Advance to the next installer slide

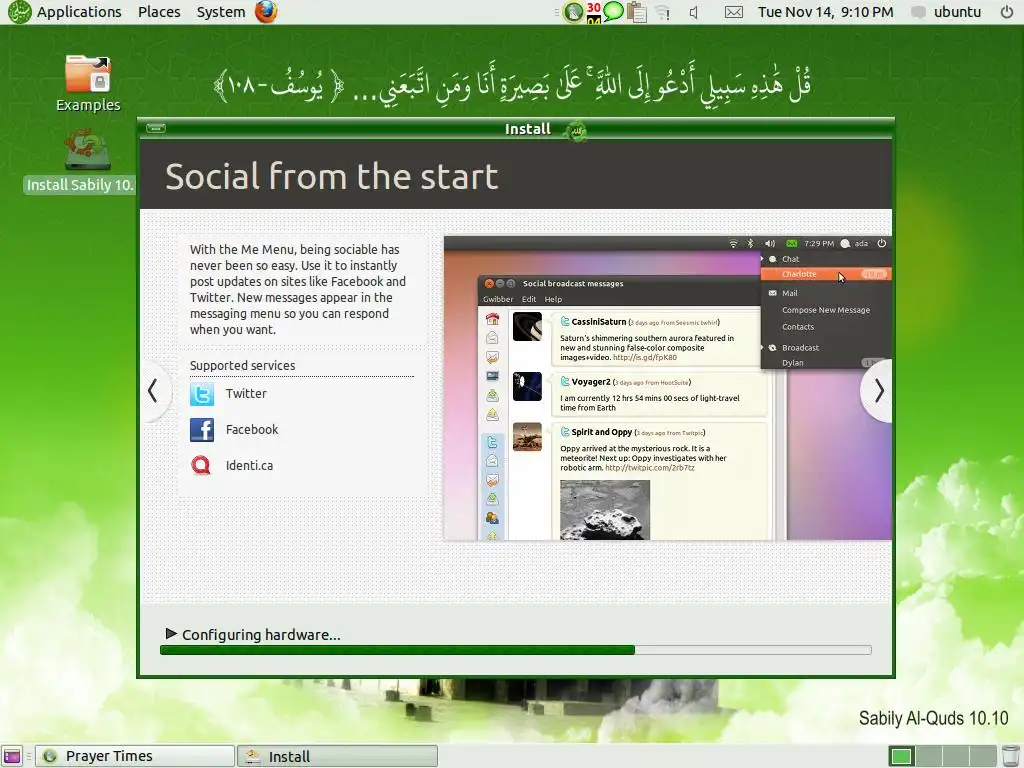[878, 391]
